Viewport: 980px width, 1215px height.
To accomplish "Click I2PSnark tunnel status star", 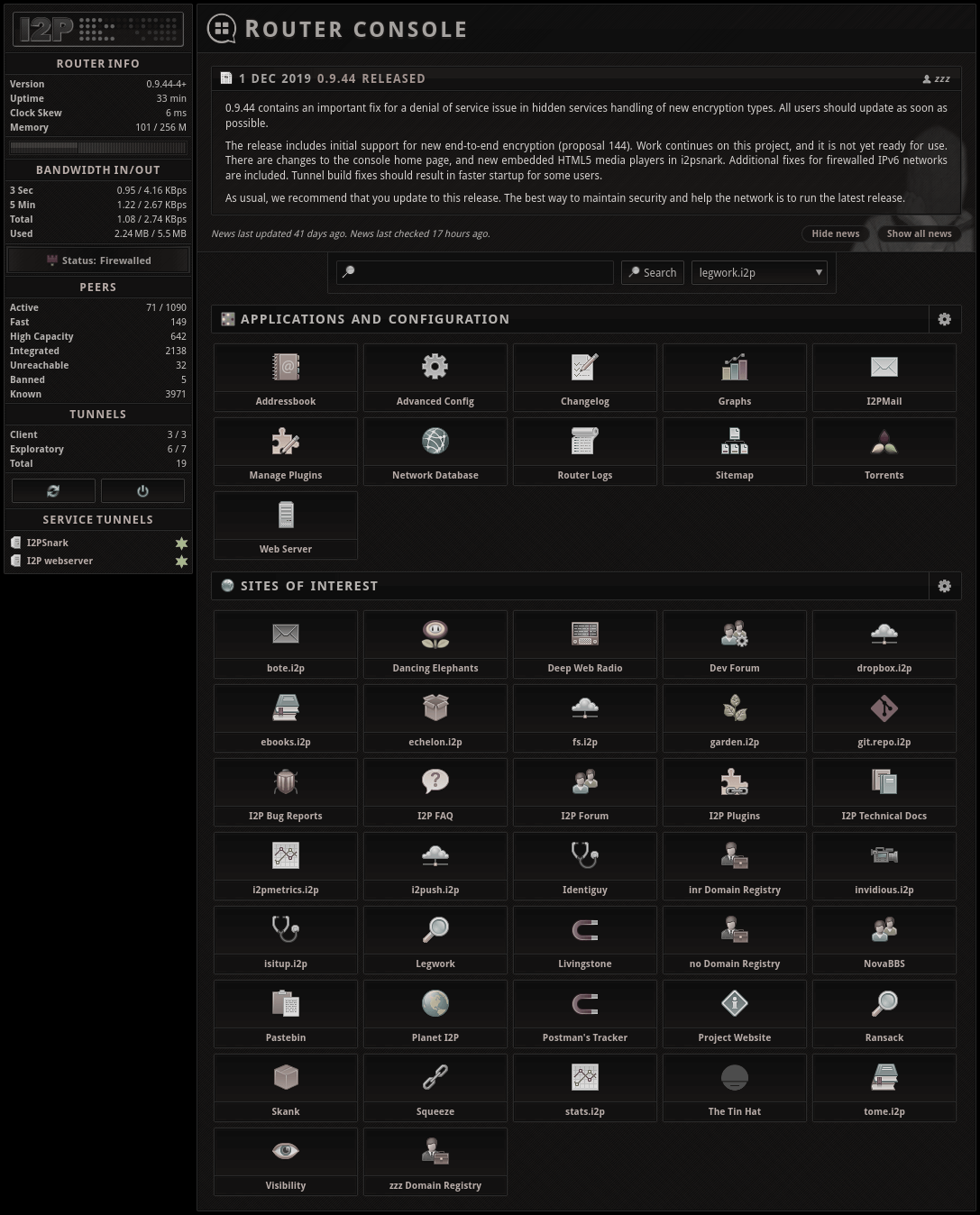I will (x=181, y=543).
